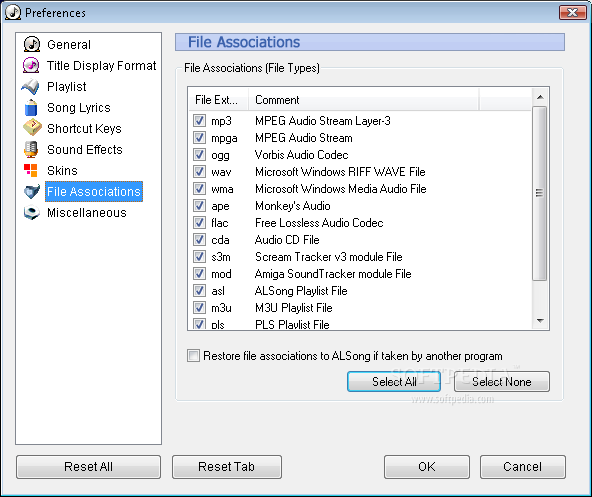
Task: Click the Skins colored squares icon
Action: [x=31, y=170]
